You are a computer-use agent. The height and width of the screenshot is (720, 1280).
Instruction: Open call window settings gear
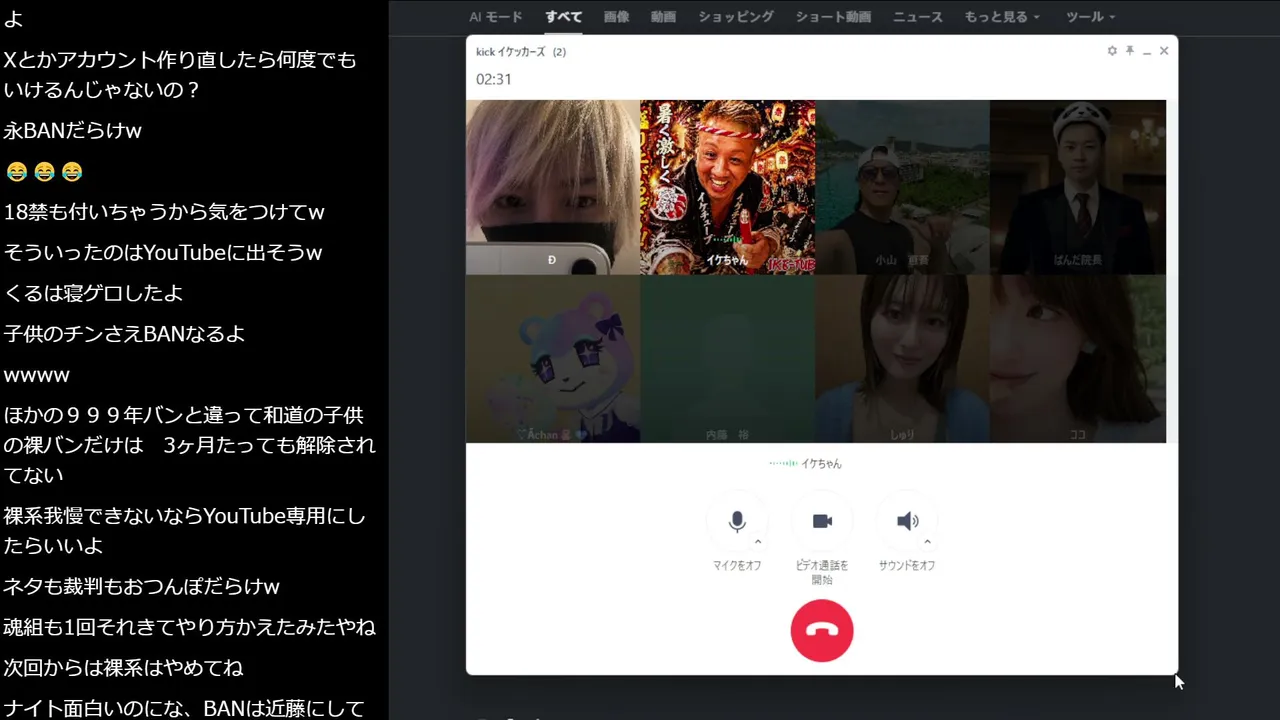(1112, 51)
